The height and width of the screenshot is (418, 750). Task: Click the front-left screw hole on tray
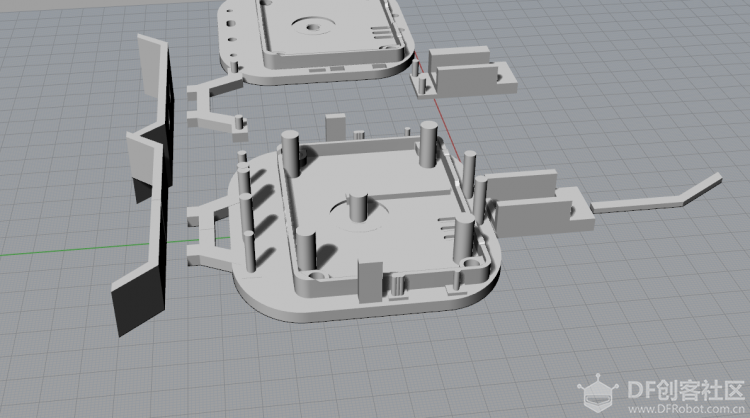pos(317,276)
